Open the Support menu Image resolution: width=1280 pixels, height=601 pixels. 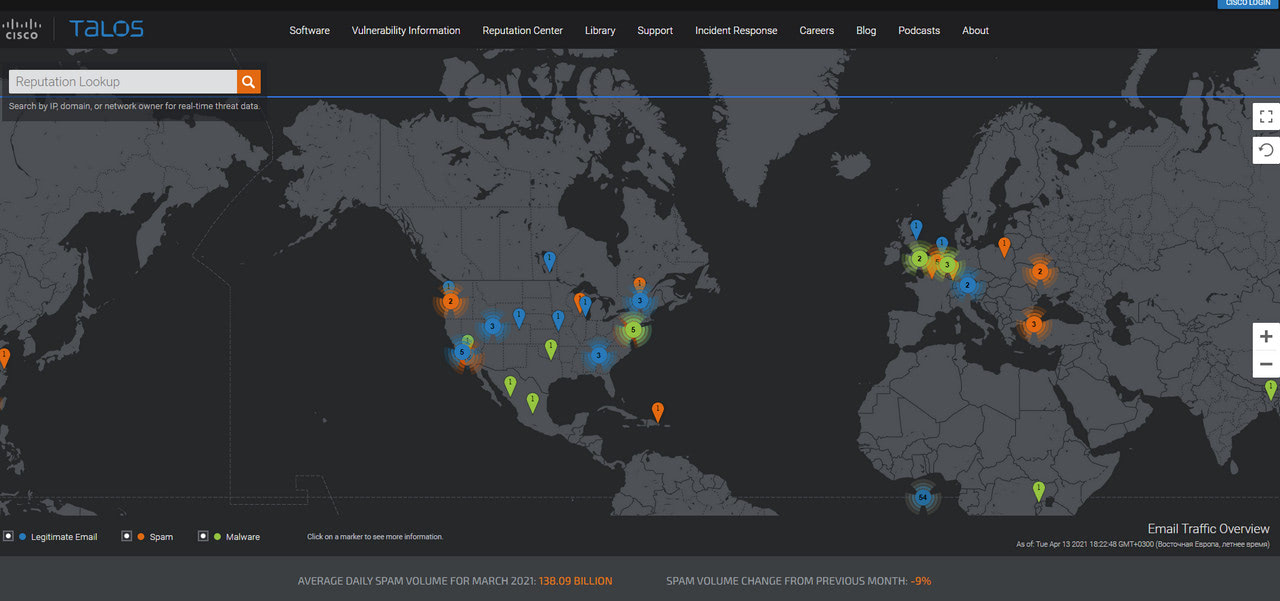tap(655, 31)
